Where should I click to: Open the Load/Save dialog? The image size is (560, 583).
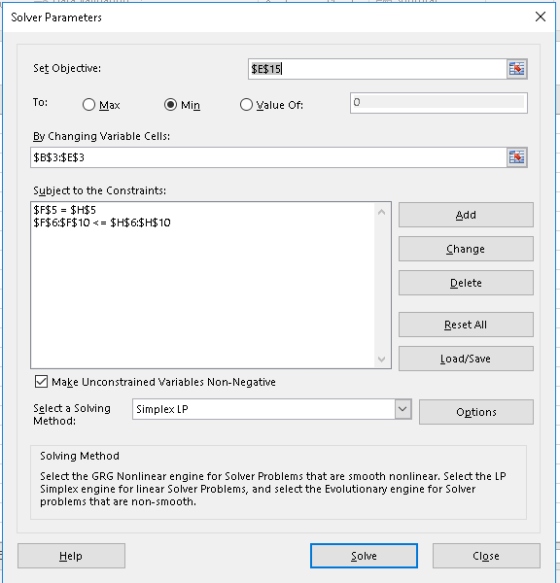point(466,359)
